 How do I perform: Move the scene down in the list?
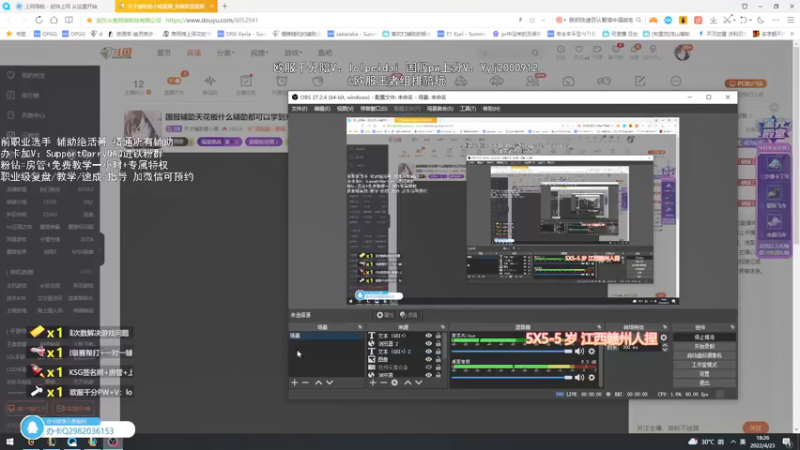(330, 383)
